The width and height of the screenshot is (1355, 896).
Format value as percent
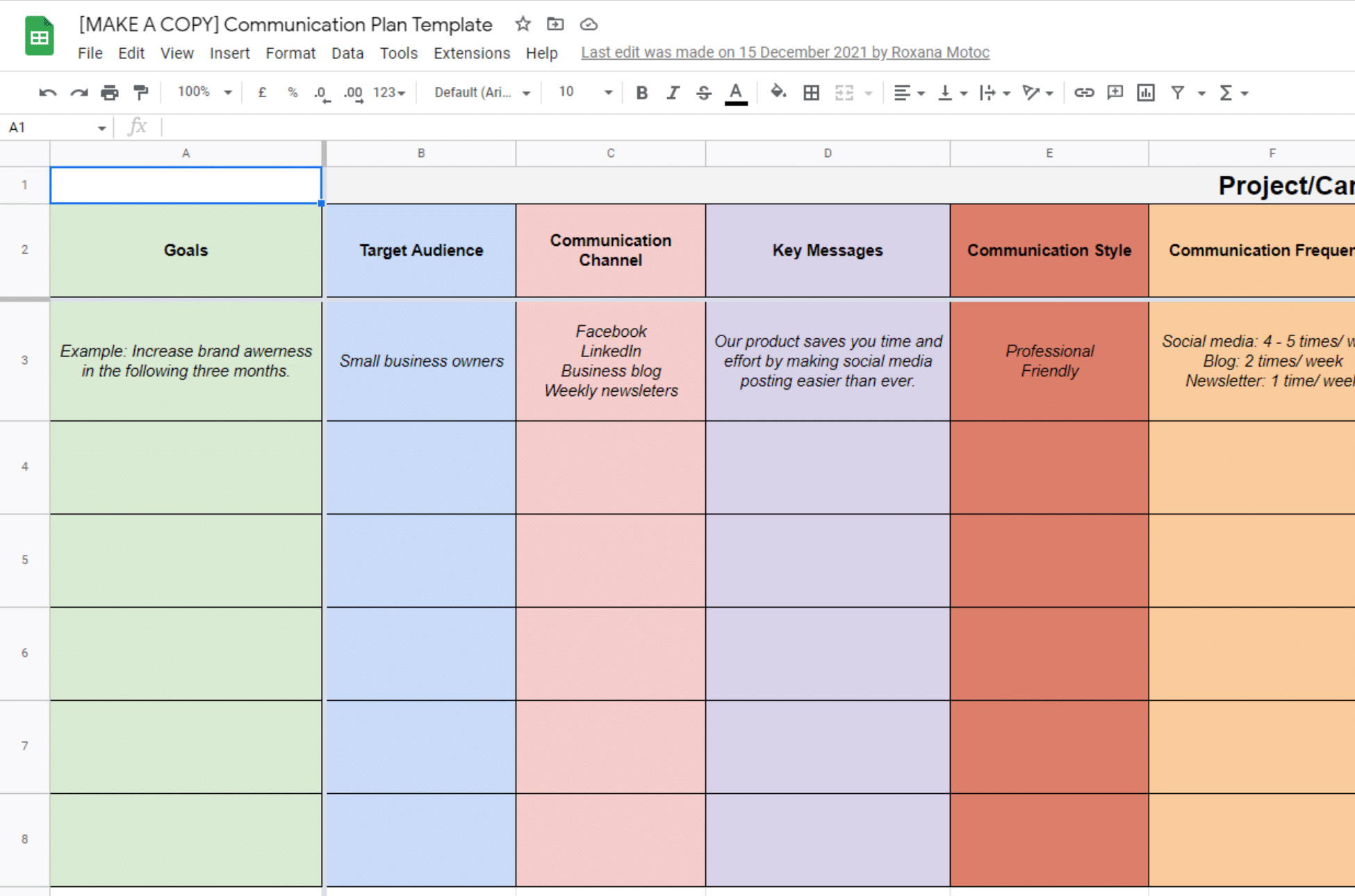coord(293,92)
